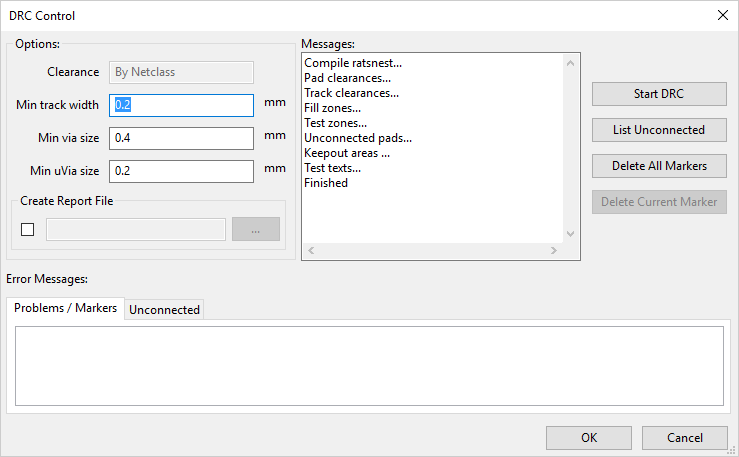Click the report file browse "..." button

[256, 229]
